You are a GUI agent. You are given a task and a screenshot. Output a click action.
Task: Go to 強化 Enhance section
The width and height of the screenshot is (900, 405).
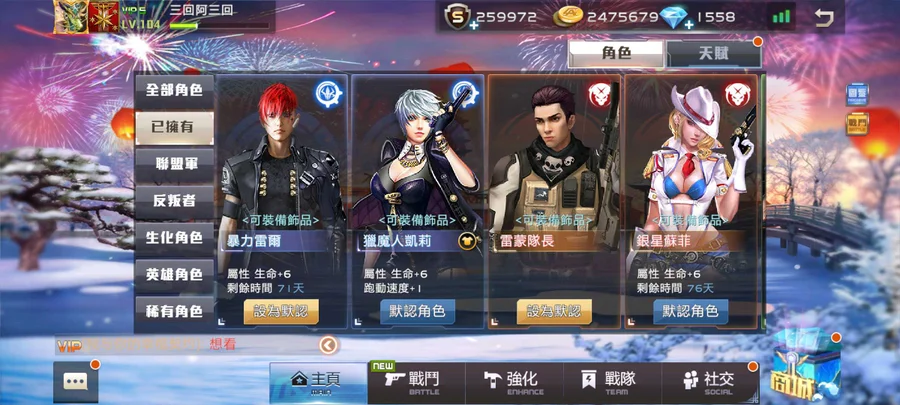coord(514,383)
